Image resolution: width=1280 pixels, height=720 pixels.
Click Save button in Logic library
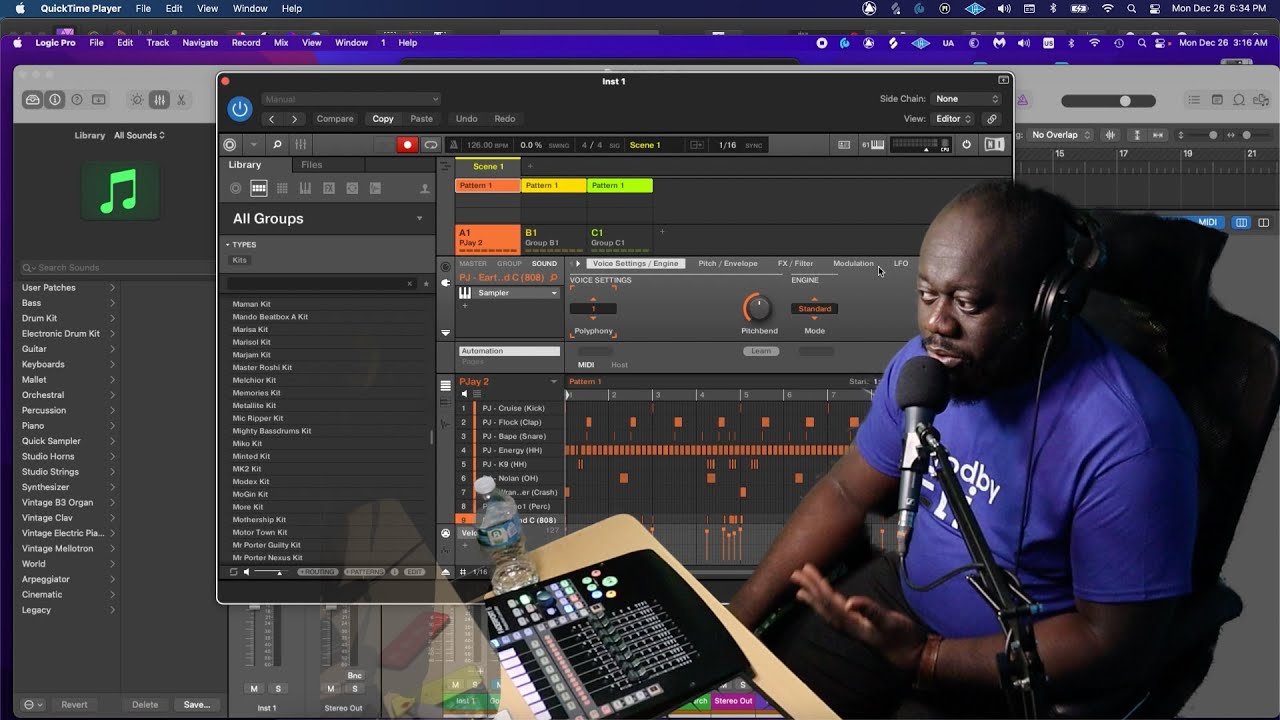click(197, 704)
